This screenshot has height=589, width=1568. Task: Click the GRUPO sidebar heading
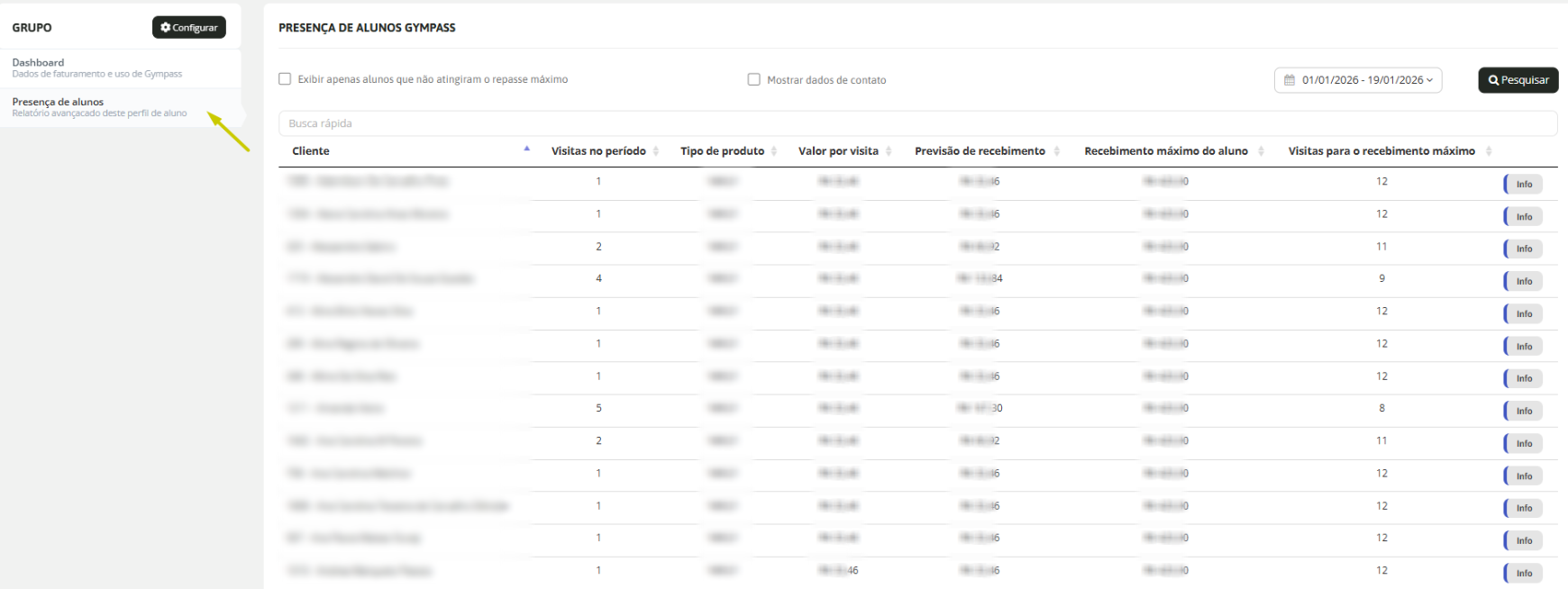point(32,28)
